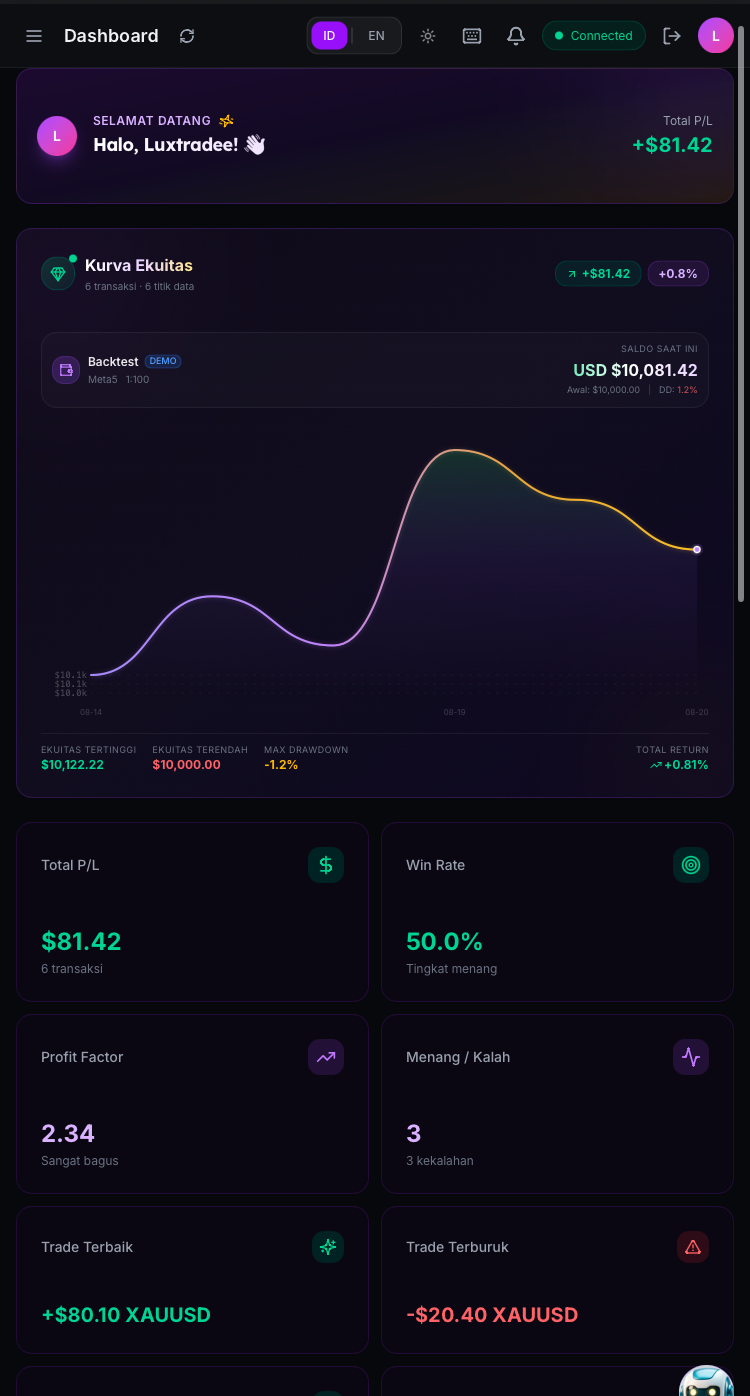Click the Backtest account wallet icon

click(x=66, y=370)
